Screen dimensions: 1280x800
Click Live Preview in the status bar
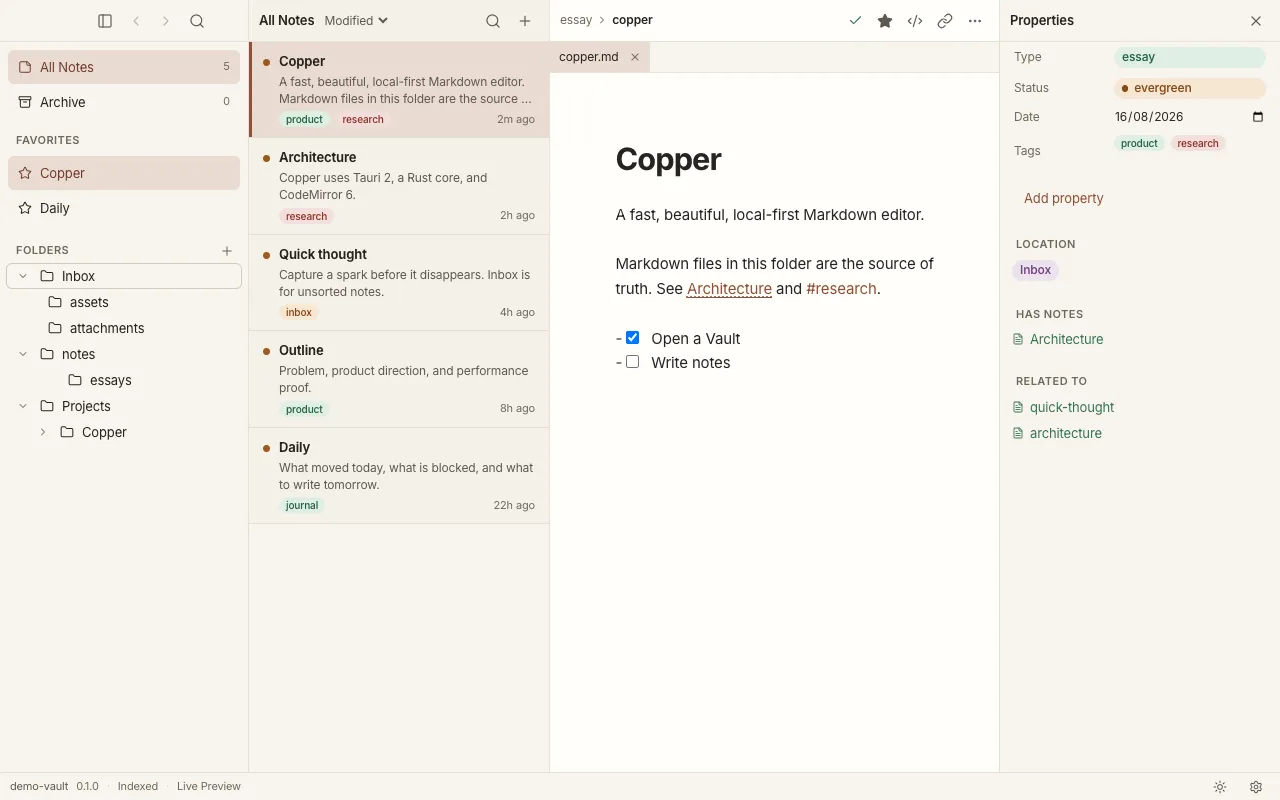[x=209, y=786]
